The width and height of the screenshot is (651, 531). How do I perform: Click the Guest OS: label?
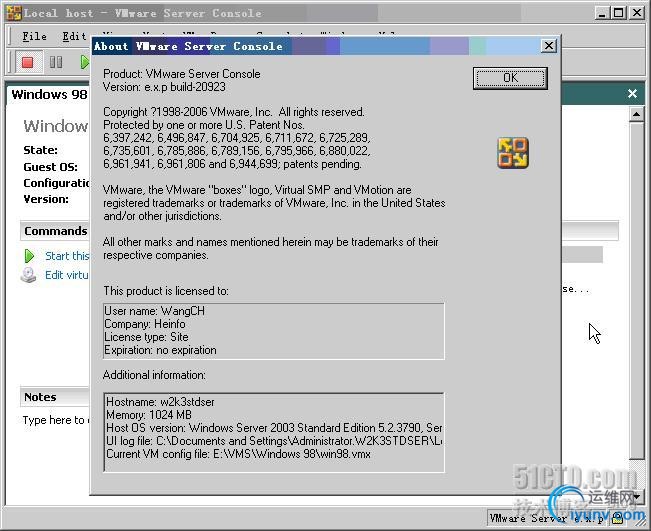tap(50, 167)
